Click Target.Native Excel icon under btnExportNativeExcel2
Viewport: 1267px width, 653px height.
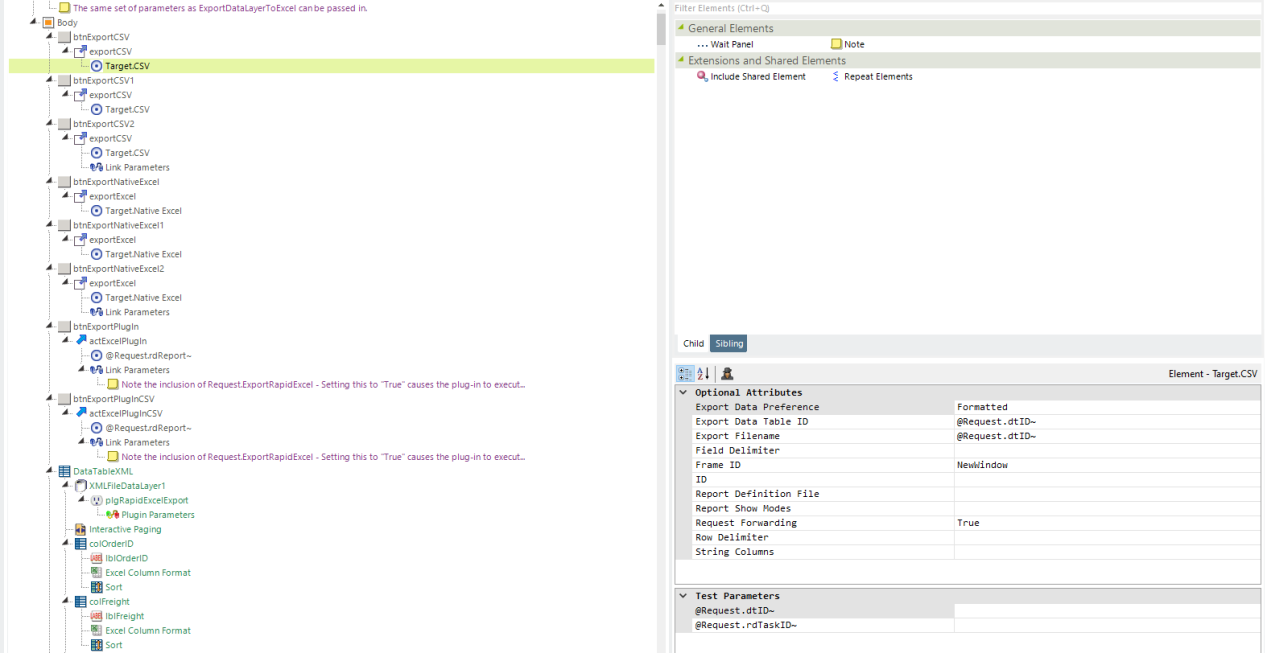point(97,297)
